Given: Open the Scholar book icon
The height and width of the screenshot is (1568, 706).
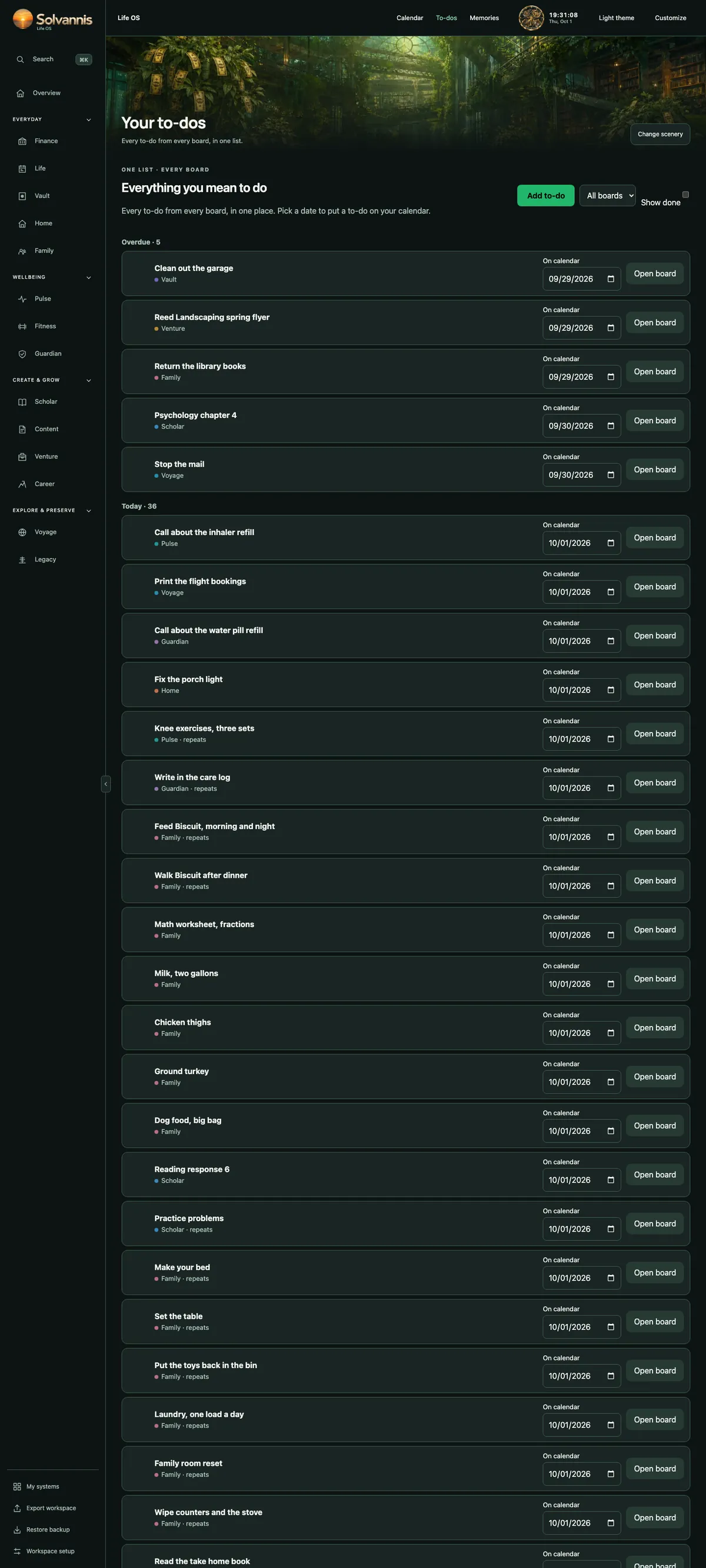Looking at the screenshot, I should coord(22,402).
